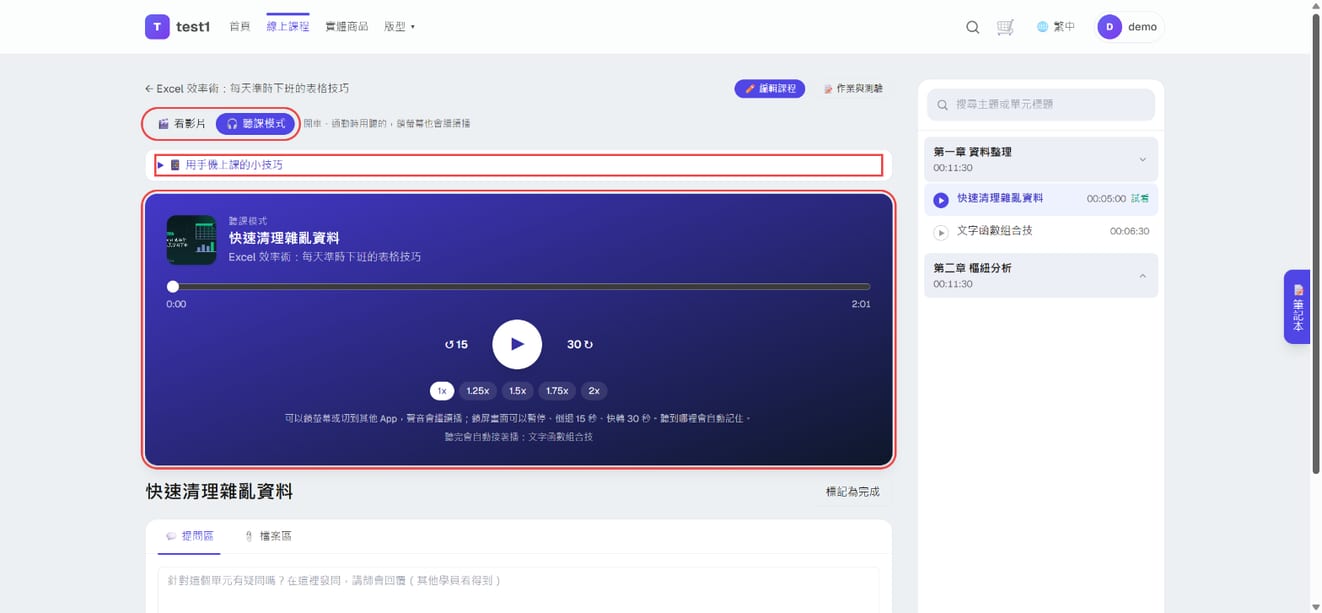
Task: Set playback speed to 1x
Action: coord(442,391)
